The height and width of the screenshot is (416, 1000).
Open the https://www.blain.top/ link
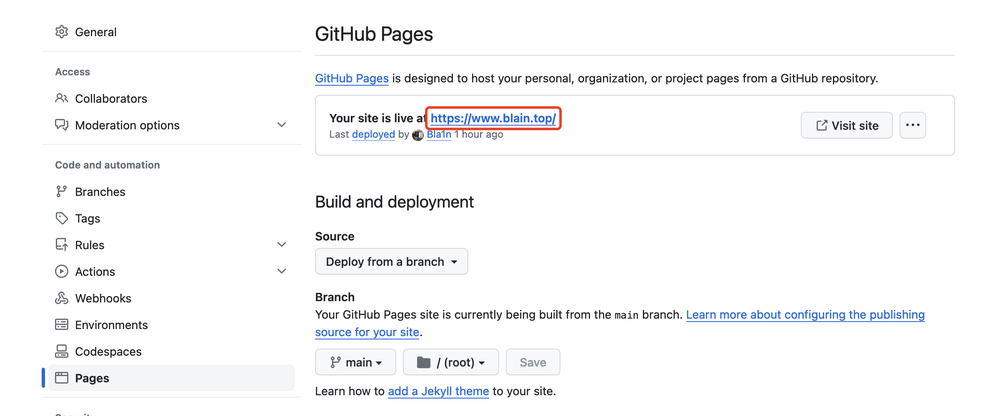click(494, 118)
